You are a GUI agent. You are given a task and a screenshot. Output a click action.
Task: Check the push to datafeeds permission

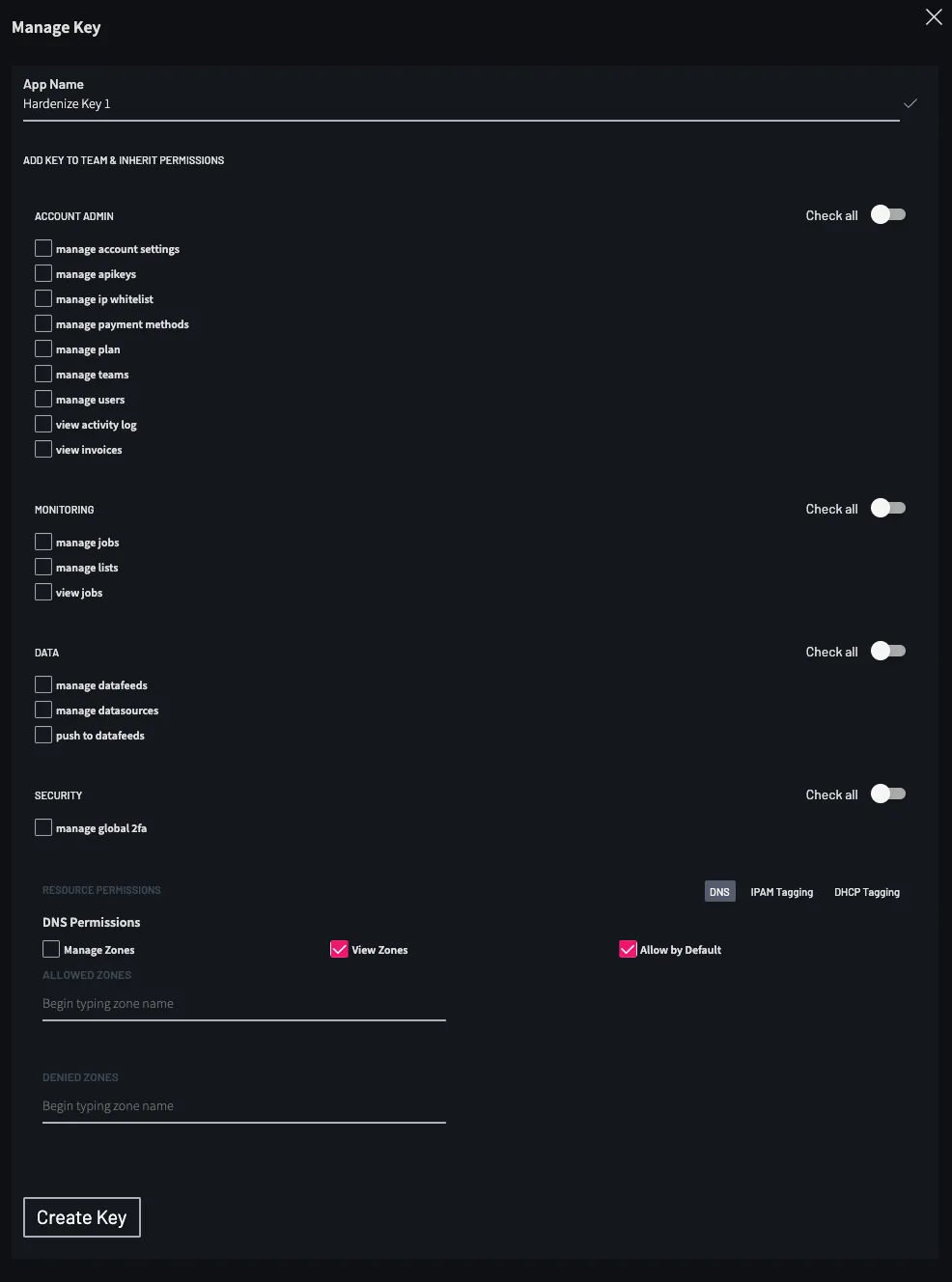click(x=42, y=734)
